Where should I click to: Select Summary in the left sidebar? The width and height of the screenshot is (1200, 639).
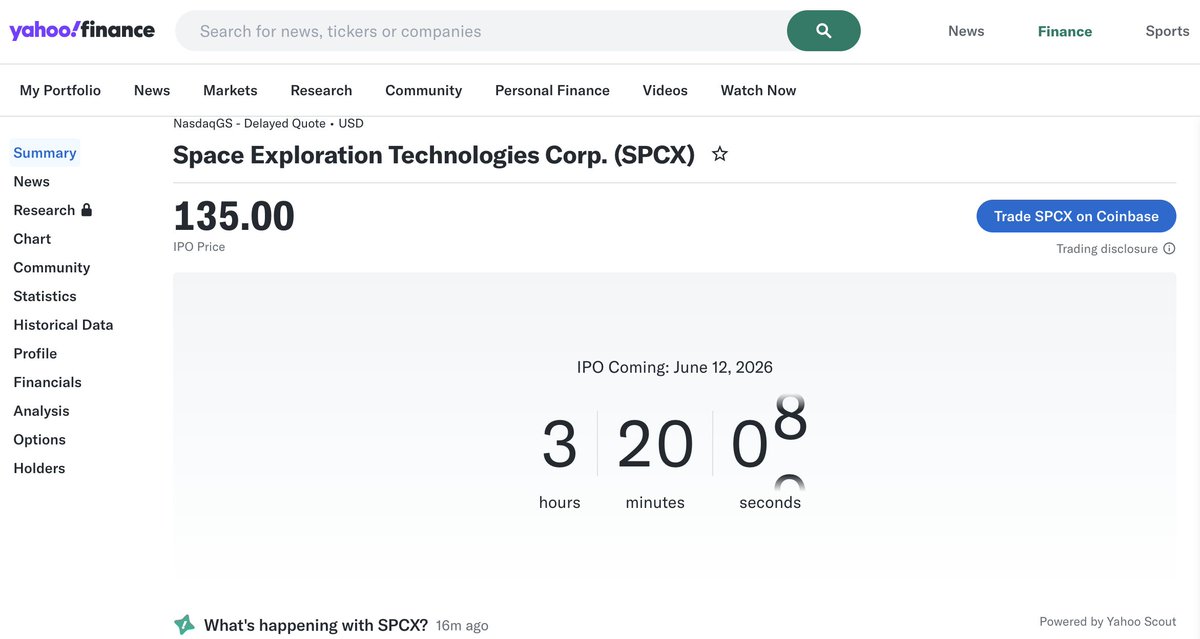tap(45, 153)
